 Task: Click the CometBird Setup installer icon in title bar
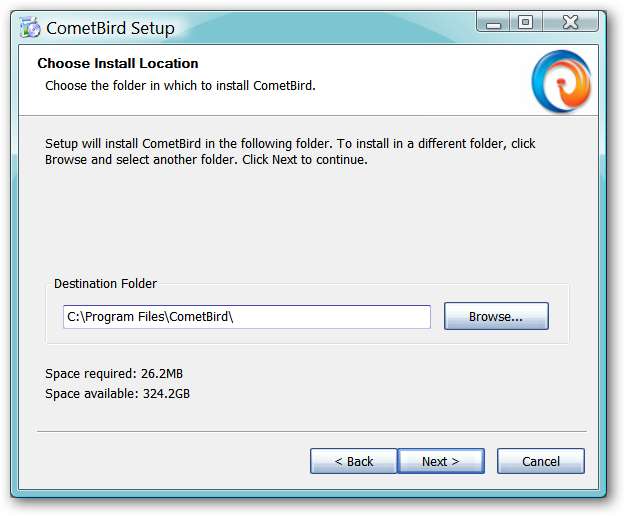pyautogui.click(x=31, y=27)
